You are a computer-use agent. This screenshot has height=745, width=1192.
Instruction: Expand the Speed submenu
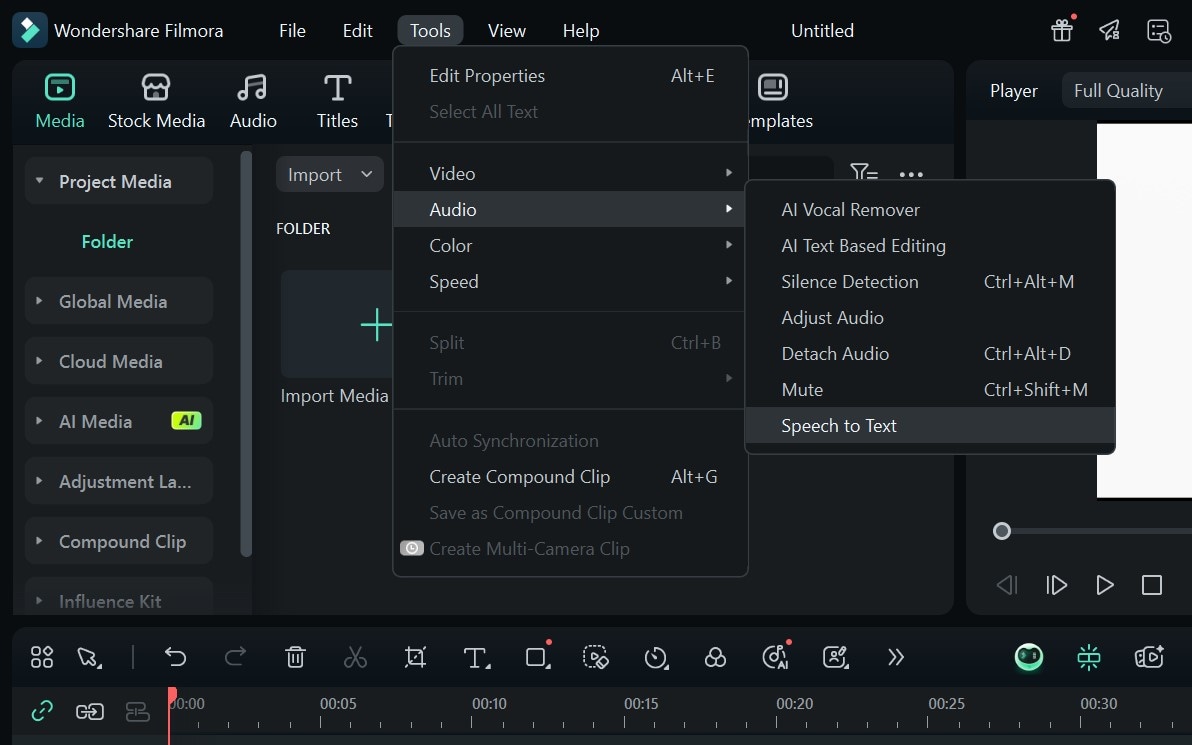[571, 281]
